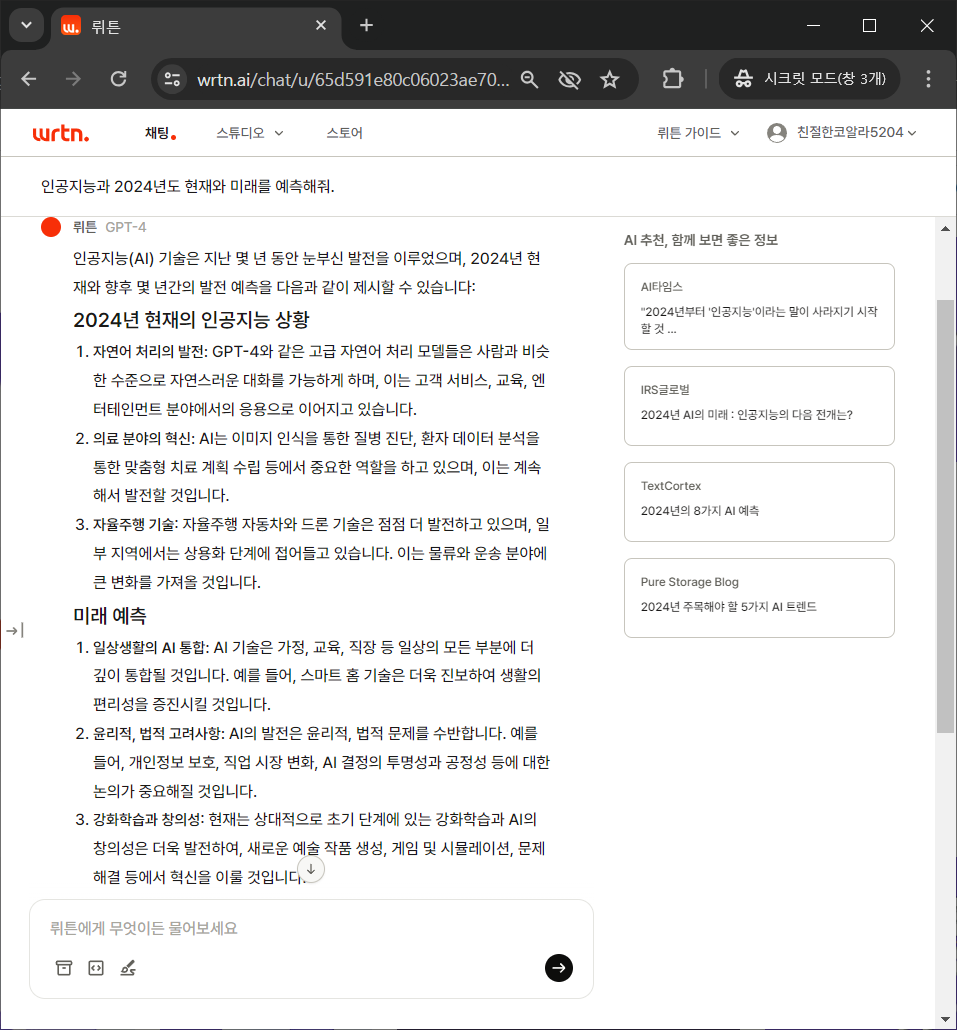This screenshot has width=957, height=1030.
Task: Click the archive box icon below input
Action: pyautogui.click(x=64, y=968)
